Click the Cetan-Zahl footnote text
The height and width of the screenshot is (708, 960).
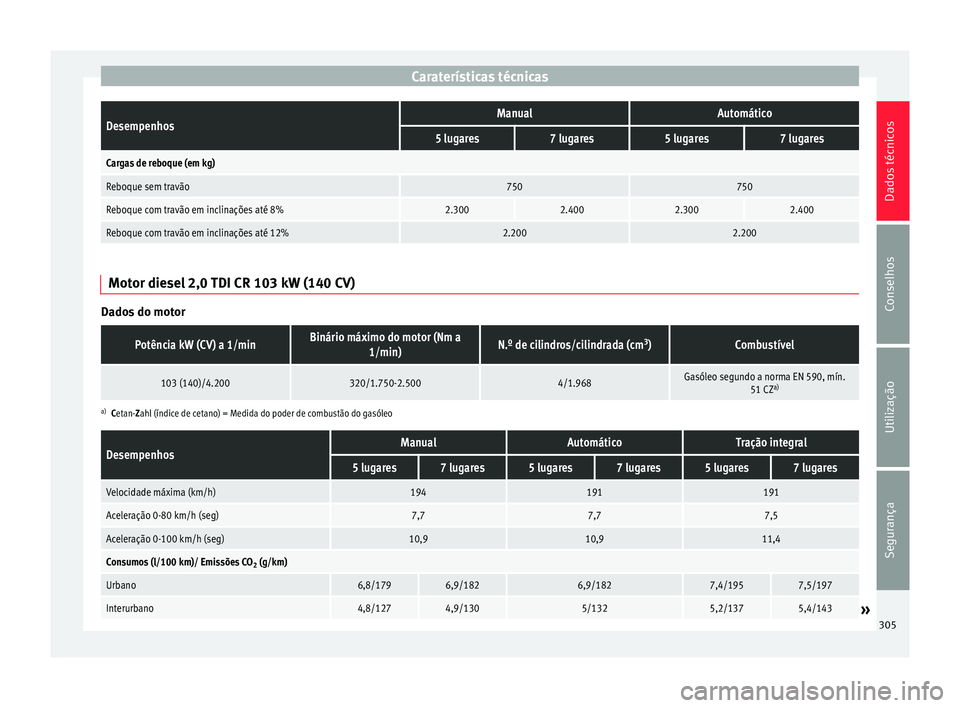coord(252,413)
